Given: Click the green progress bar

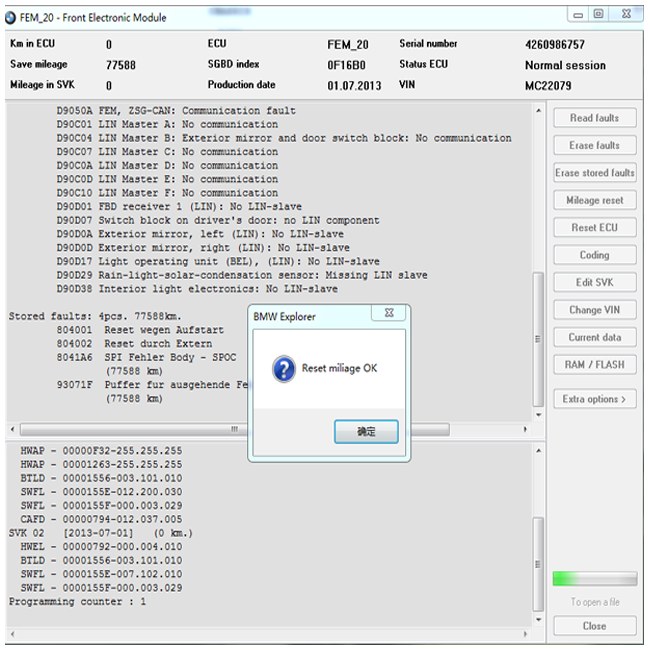Looking at the screenshot, I should tap(594, 579).
